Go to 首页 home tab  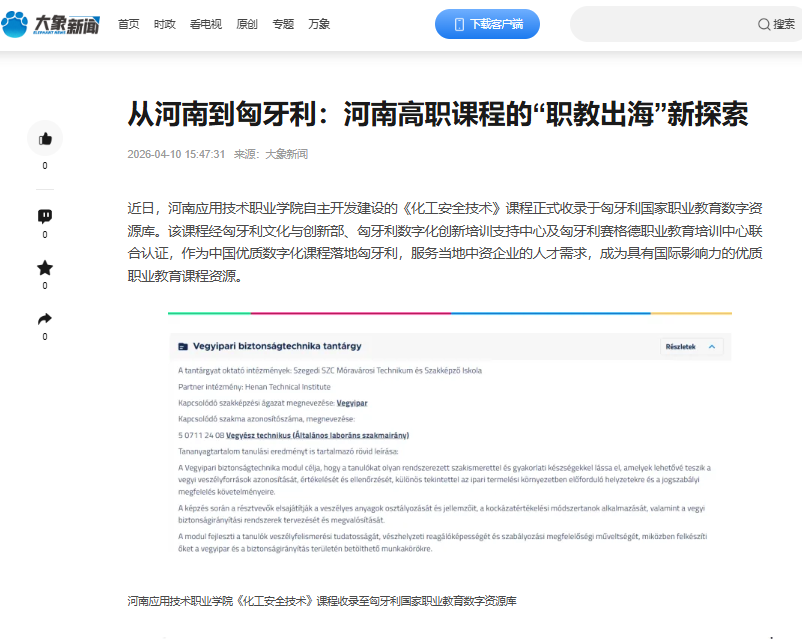pos(129,24)
